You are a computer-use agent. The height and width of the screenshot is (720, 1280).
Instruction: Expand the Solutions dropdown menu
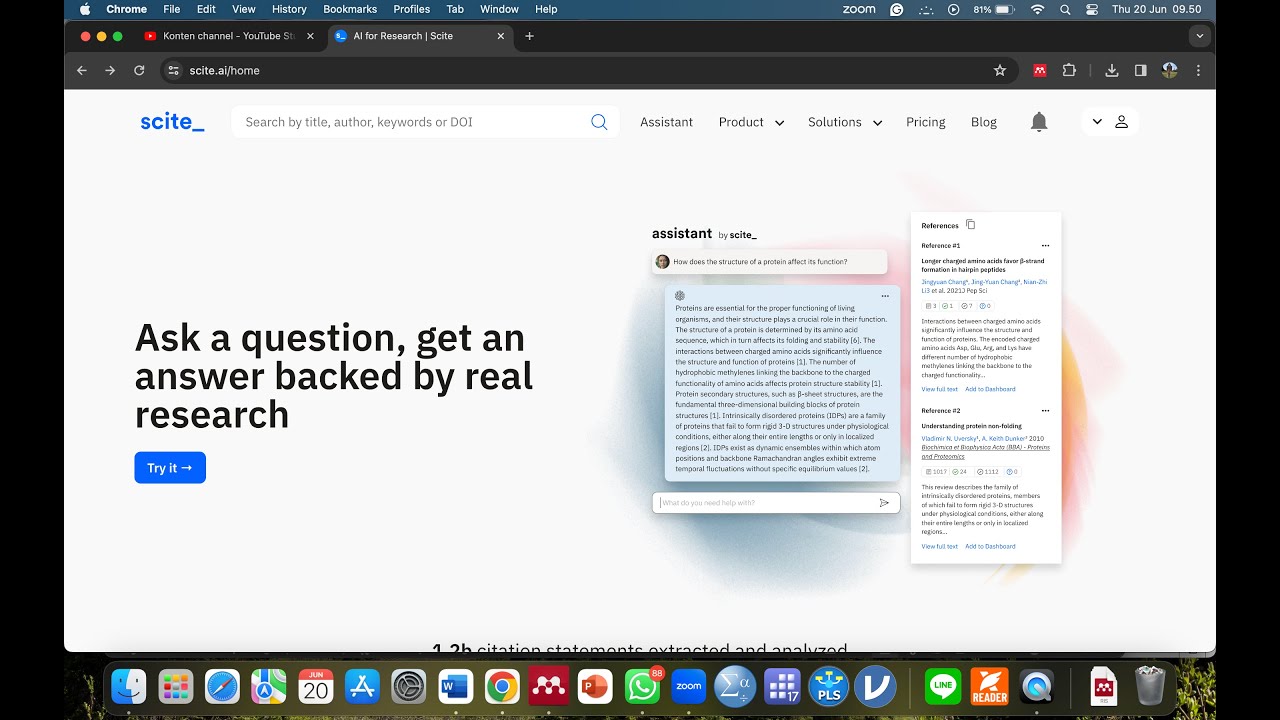pos(845,122)
